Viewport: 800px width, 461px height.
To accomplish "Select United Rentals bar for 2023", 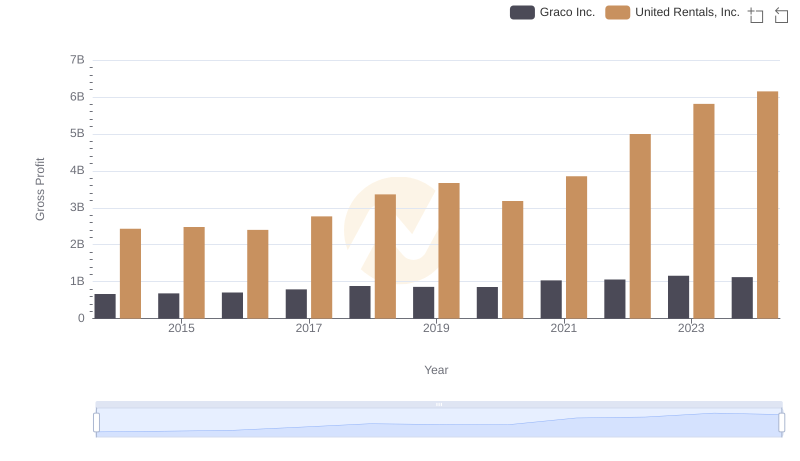I will 704,211.
